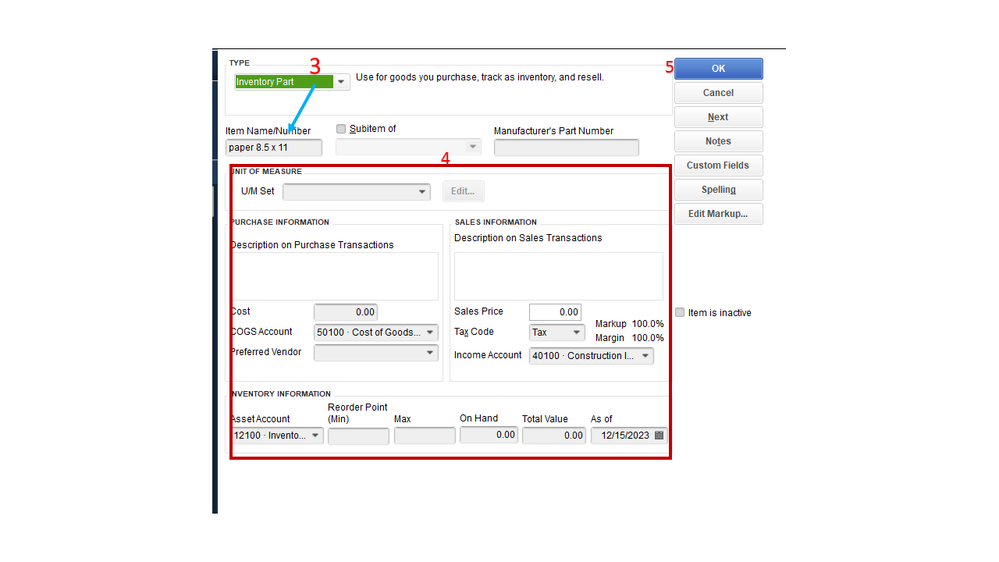
Task: Expand the Tax Code dropdown
Action: tap(576, 332)
